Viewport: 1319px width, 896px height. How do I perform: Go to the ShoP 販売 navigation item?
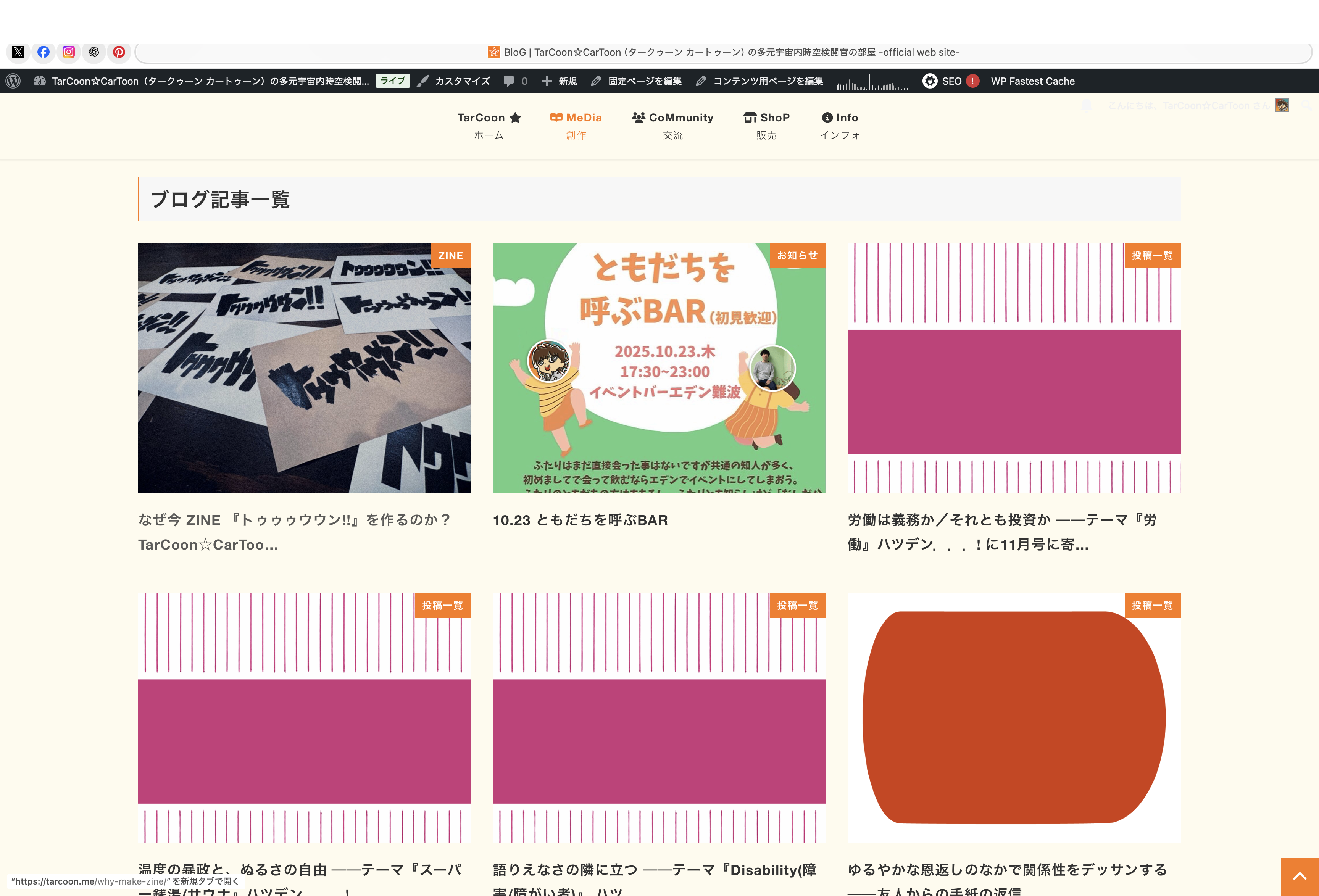766,126
